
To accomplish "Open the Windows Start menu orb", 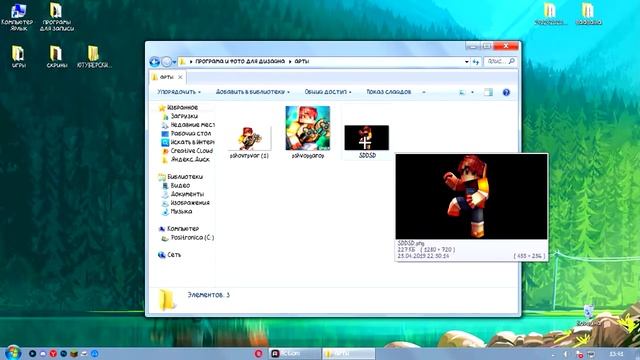I will click(x=13, y=353).
